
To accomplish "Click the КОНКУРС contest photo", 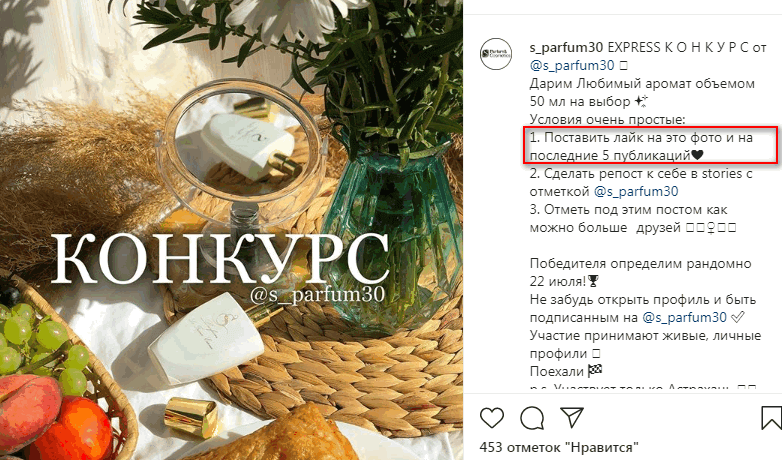I will coord(231,230).
